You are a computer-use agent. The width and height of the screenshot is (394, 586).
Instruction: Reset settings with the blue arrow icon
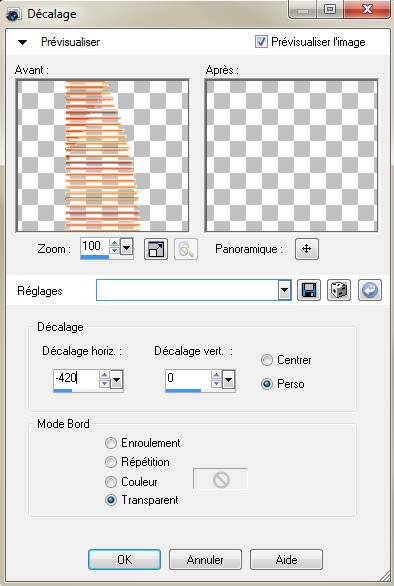click(370, 290)
